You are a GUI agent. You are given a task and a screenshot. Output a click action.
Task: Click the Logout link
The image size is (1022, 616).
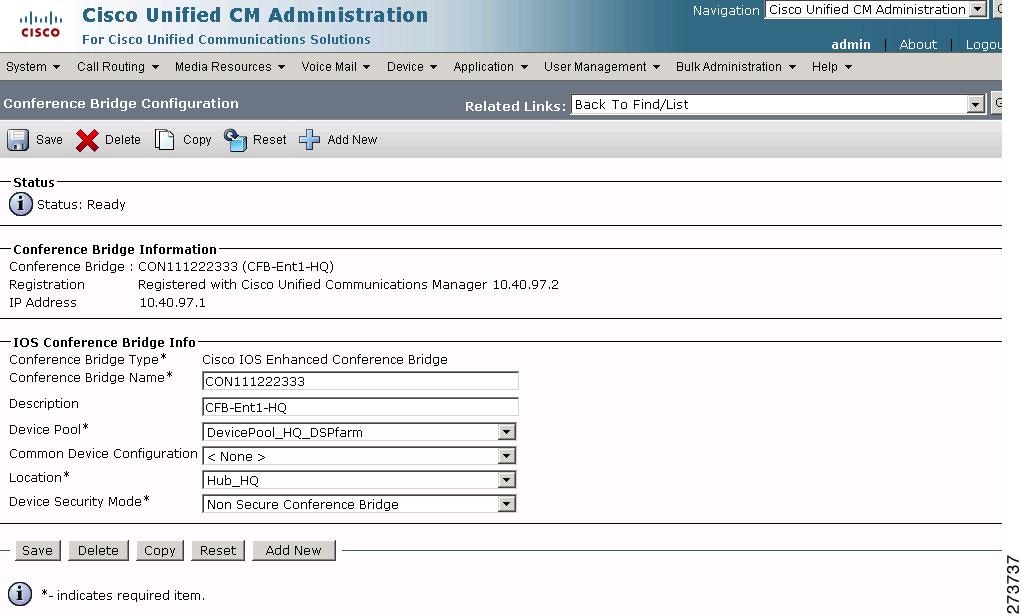[x=984, y=44]
